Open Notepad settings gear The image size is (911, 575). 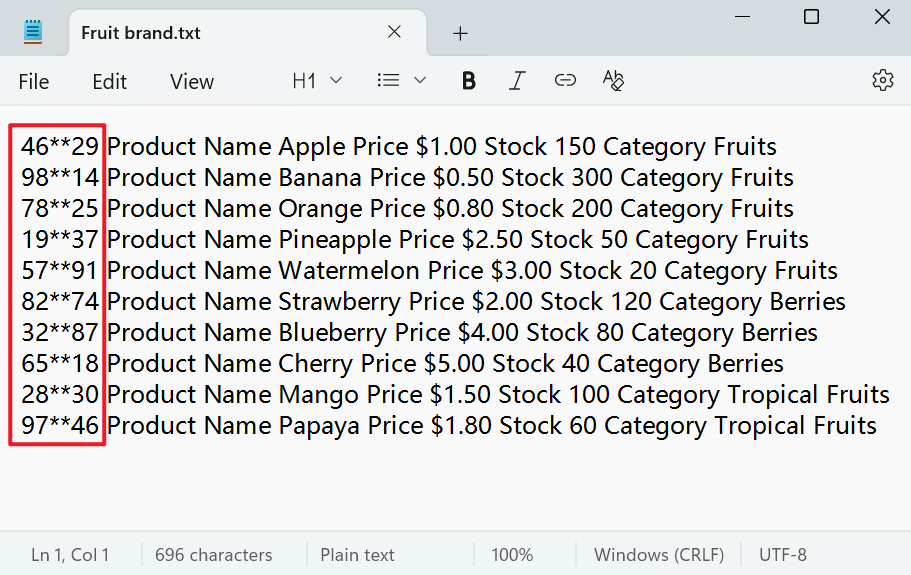click(x=882, y=81)
